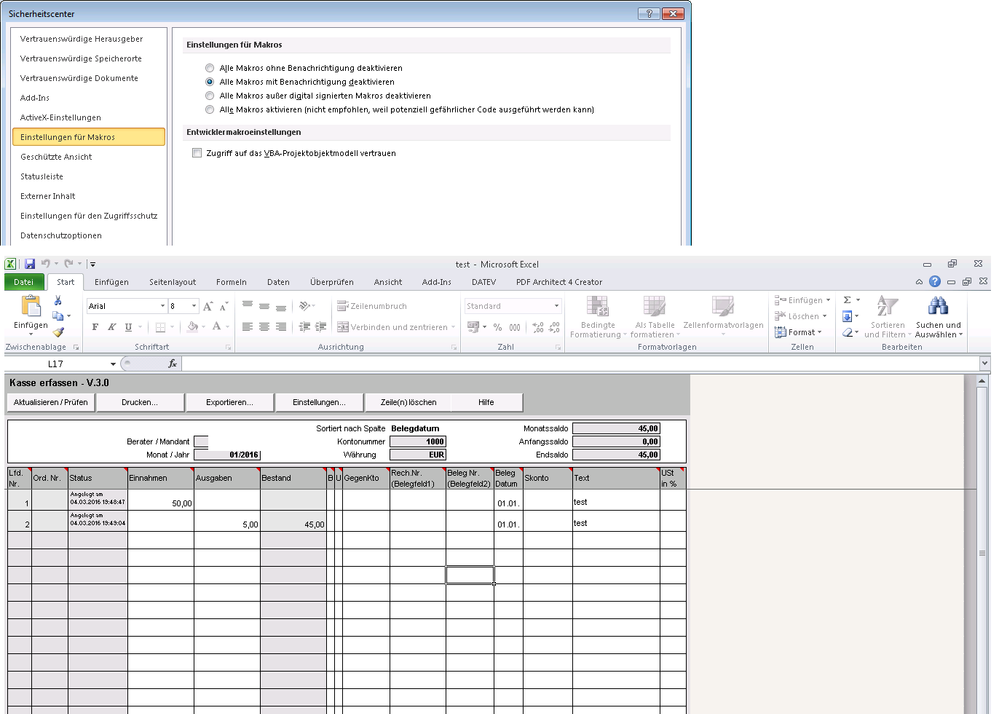Viewport: 999px width, 714px height.
Task: Click the Sicherheitscenter help question mark button
Action: (x=649, y=13)
